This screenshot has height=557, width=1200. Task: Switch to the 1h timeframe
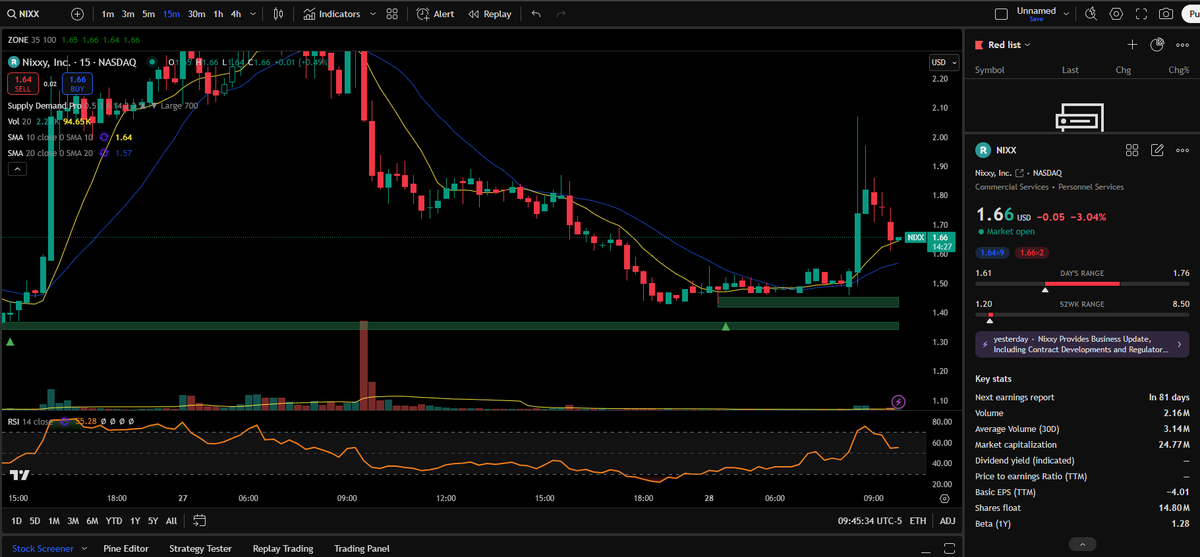coord(218,14)
